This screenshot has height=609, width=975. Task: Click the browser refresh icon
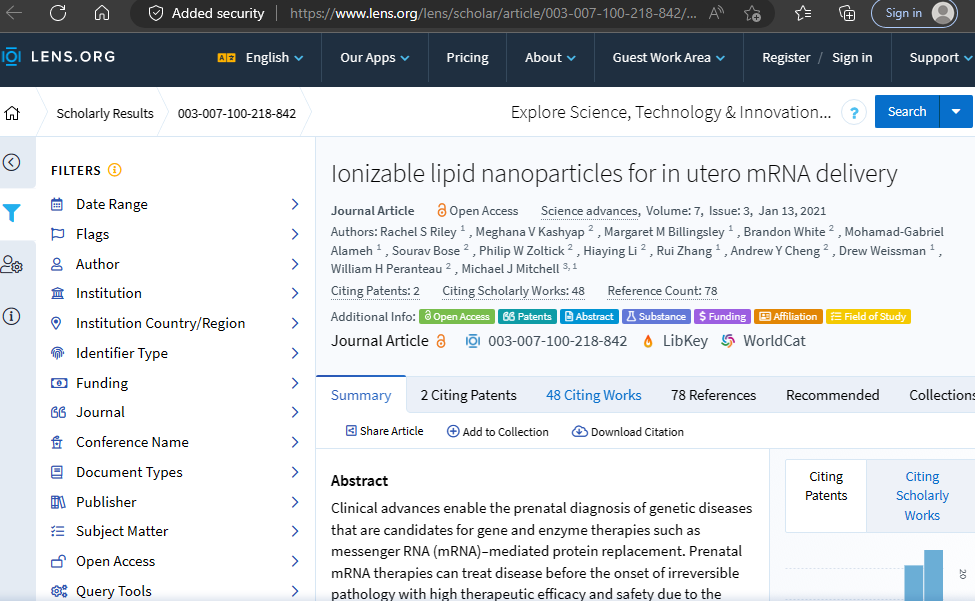pyautogui.click(x=58, y=13)
